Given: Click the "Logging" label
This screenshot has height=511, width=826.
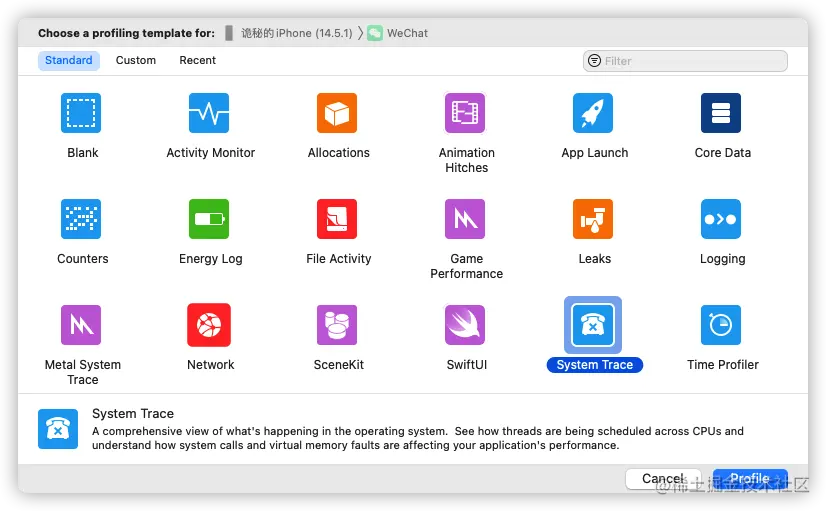Looking at the screenshot, I should click(x=723, y=259).
